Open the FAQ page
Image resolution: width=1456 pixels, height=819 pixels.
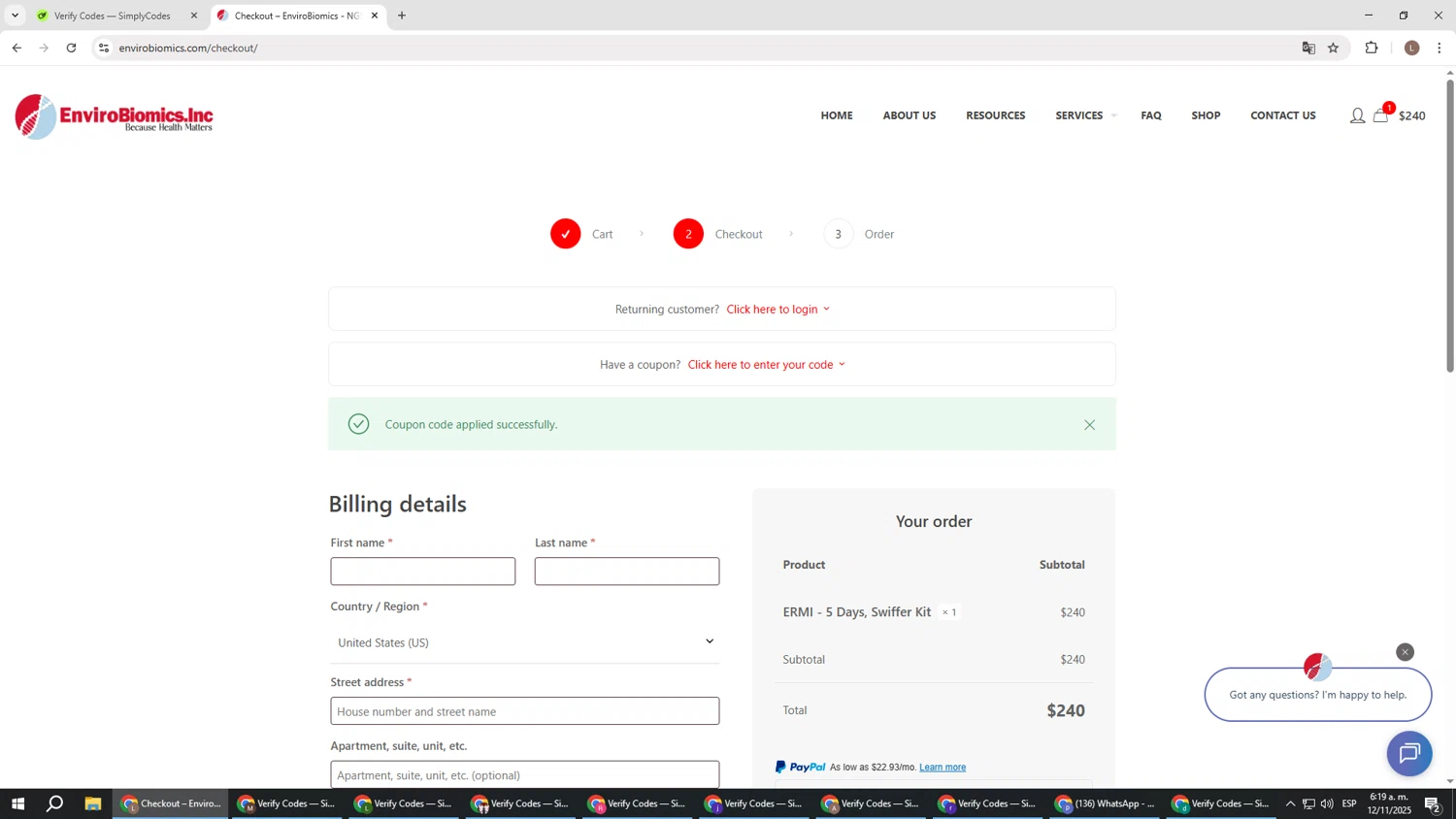pos(1151,115)
